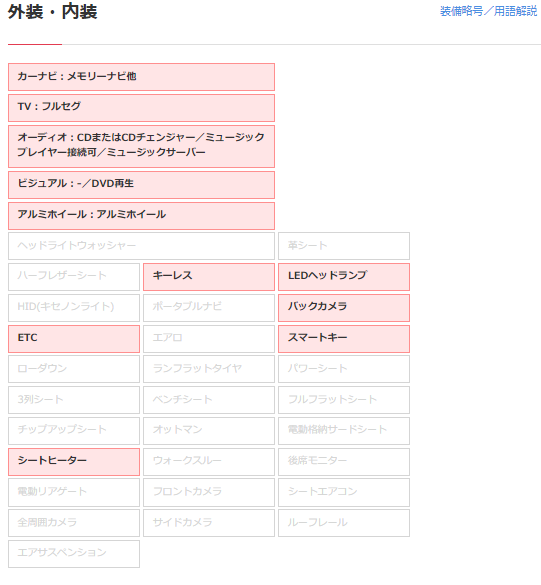Viewport: 541px width, 585px height.
Task: Select the 電動リアゲート cell
Action: coord(74,492)
